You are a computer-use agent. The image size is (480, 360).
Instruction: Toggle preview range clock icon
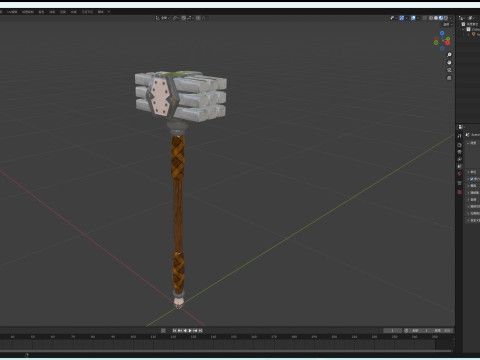[406, 330]
